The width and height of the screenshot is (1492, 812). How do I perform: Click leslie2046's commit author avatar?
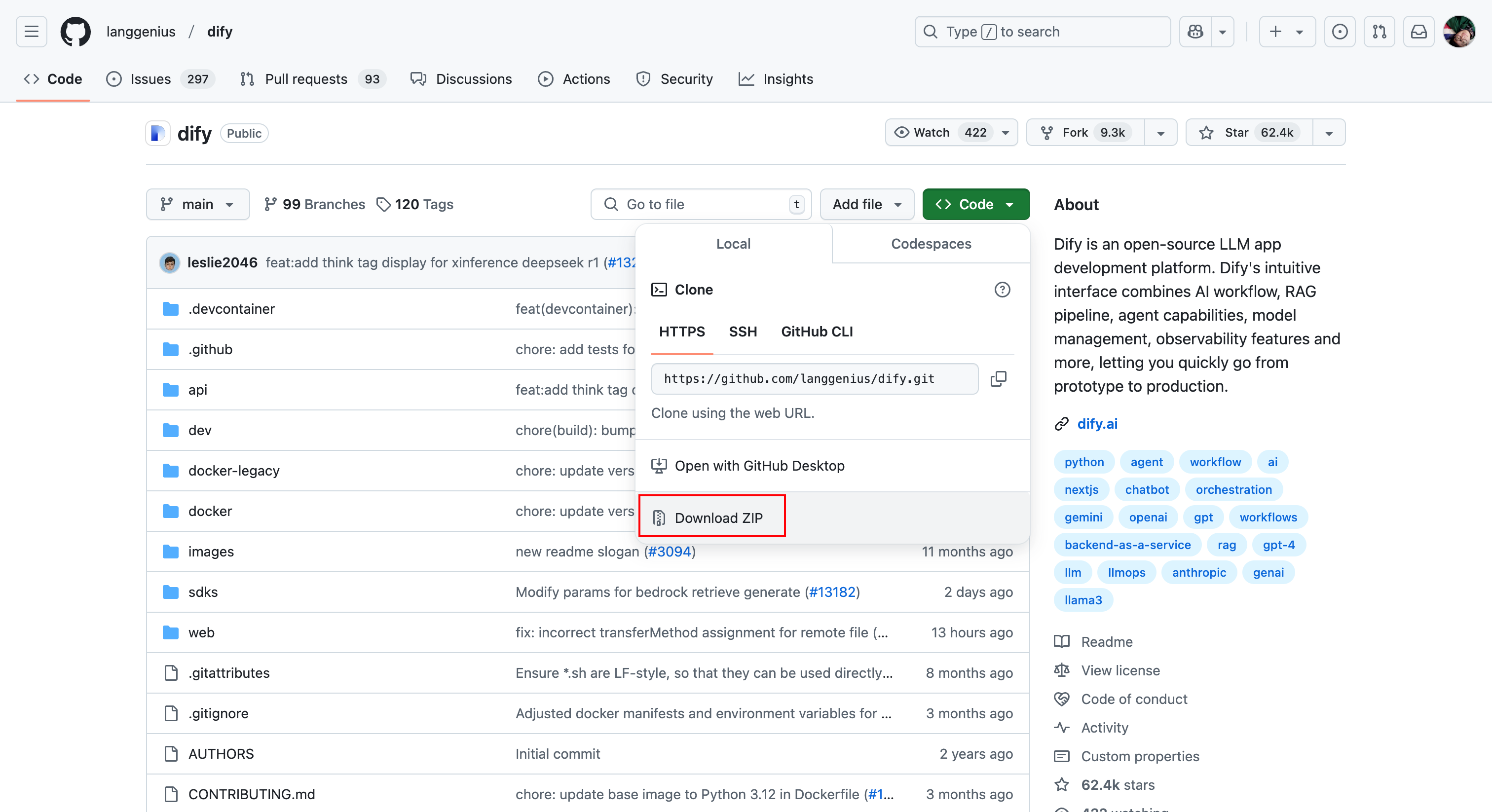pos(170,263)
